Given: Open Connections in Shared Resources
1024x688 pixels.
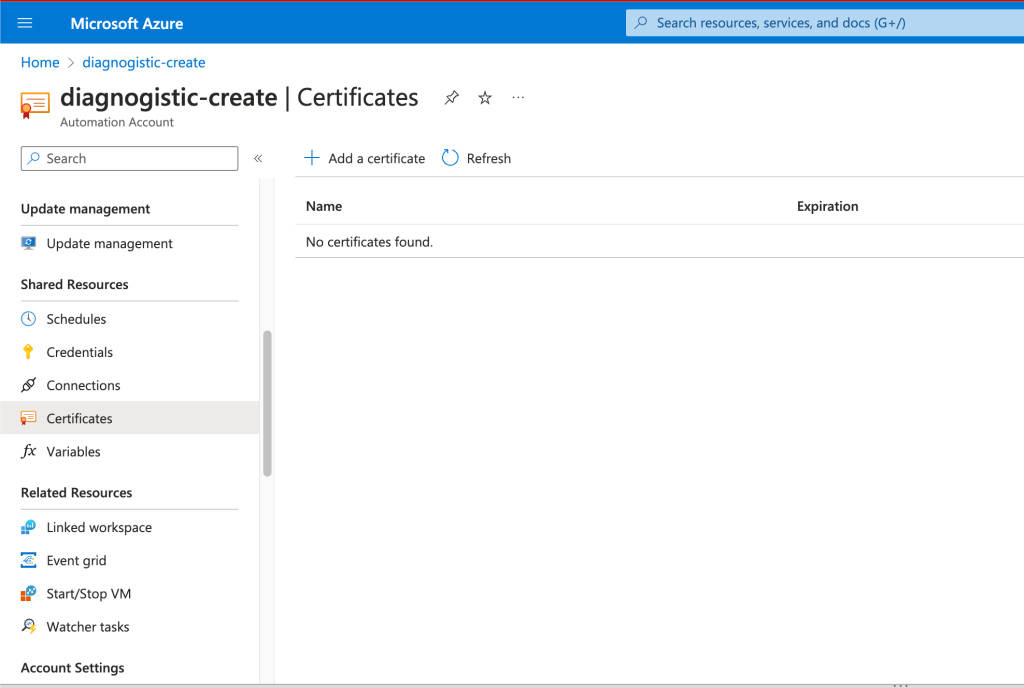Looking at the screenshot, I should coord(129,386).
